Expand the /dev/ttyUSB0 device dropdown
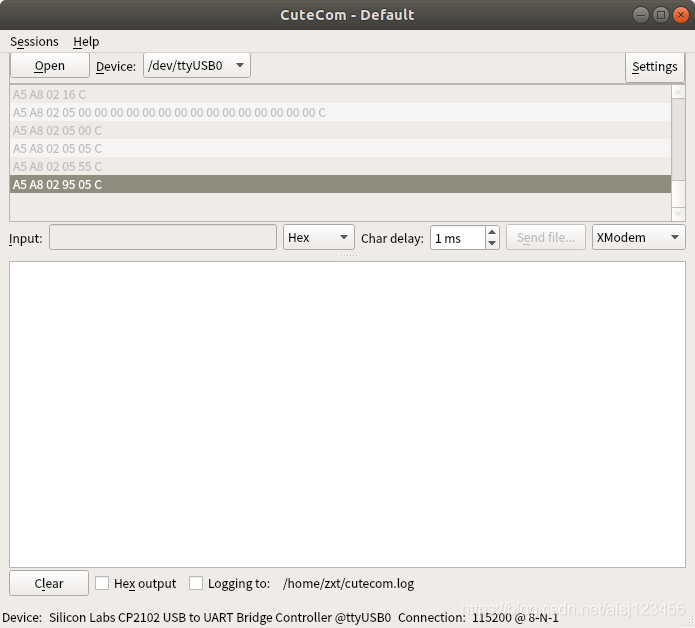Image resolution: width=695 pixels, height=628 pixels. [x=197, y=66]
